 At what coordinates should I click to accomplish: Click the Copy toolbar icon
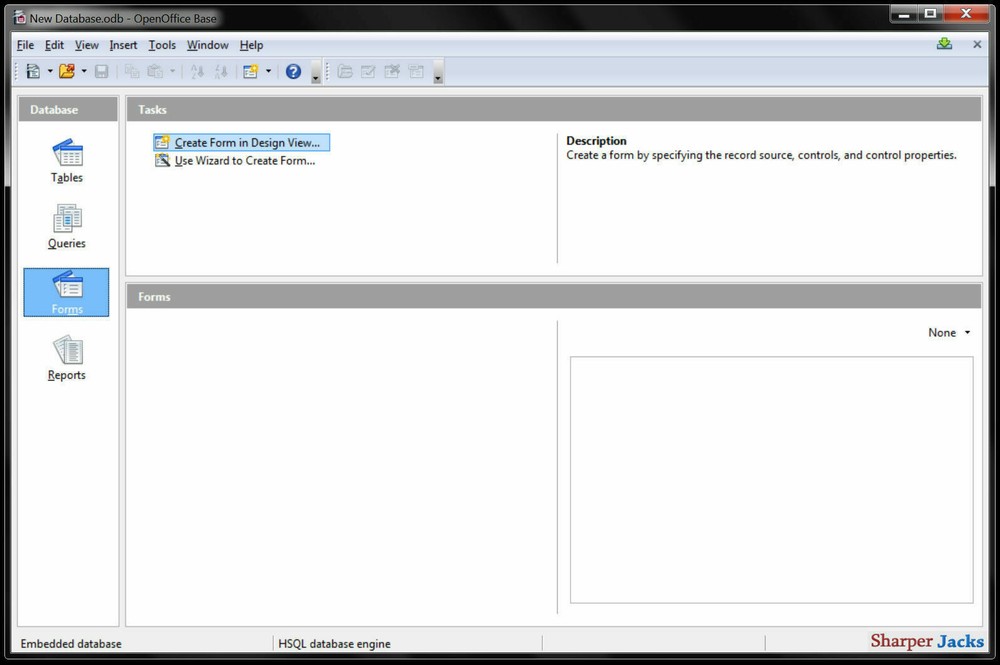(131, 71)
